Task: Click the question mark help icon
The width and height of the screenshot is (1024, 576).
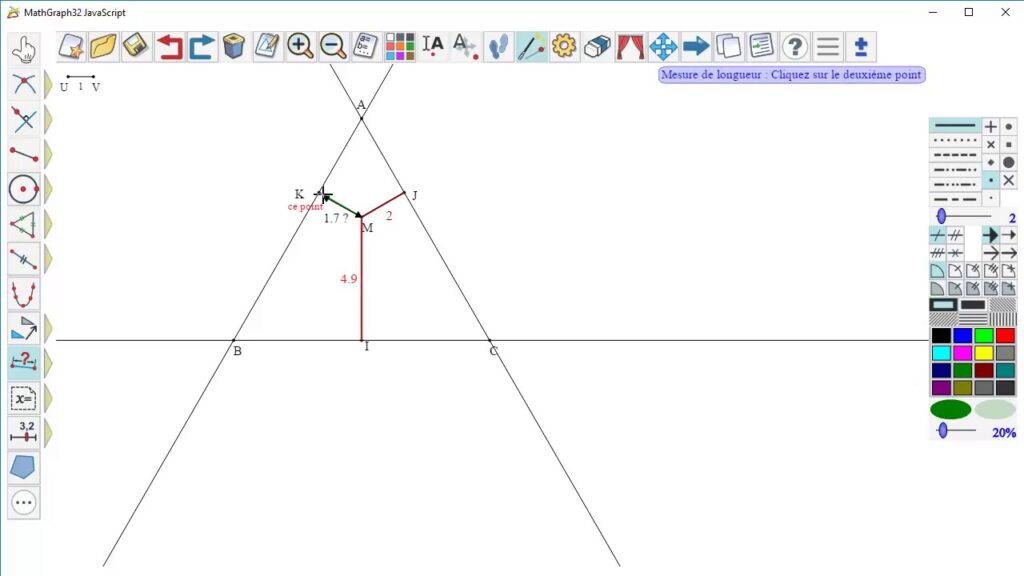Action: pos(794,46)
